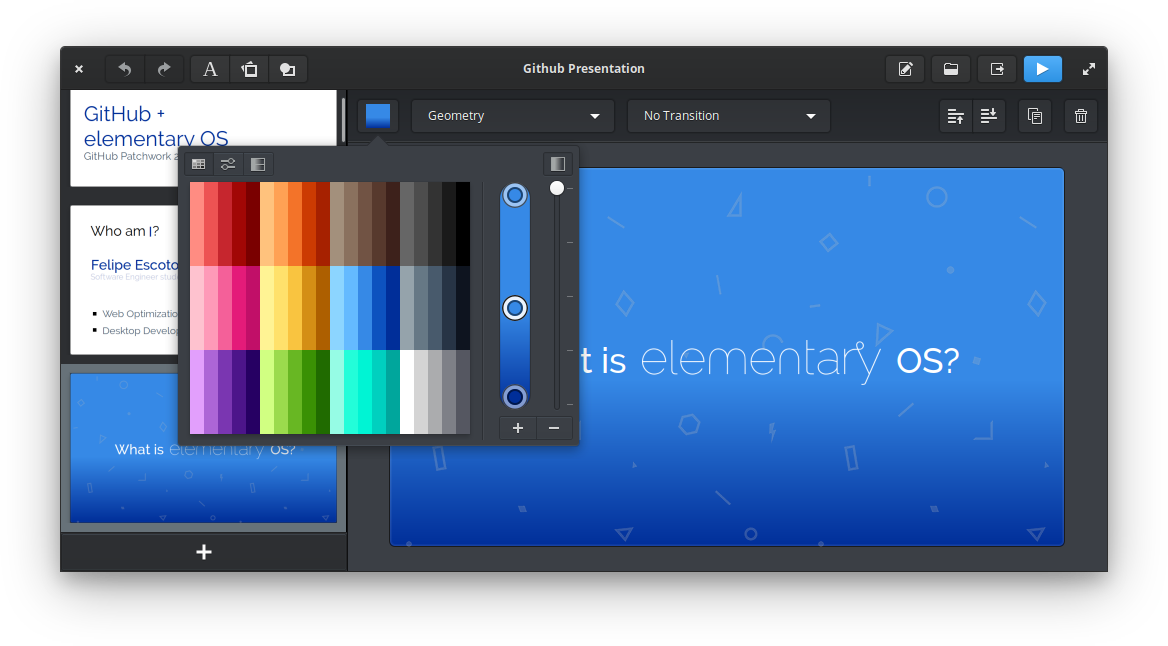Click the 'elementary' word on slide canvas
The image size is (1168, 646).
coord(761,360)
